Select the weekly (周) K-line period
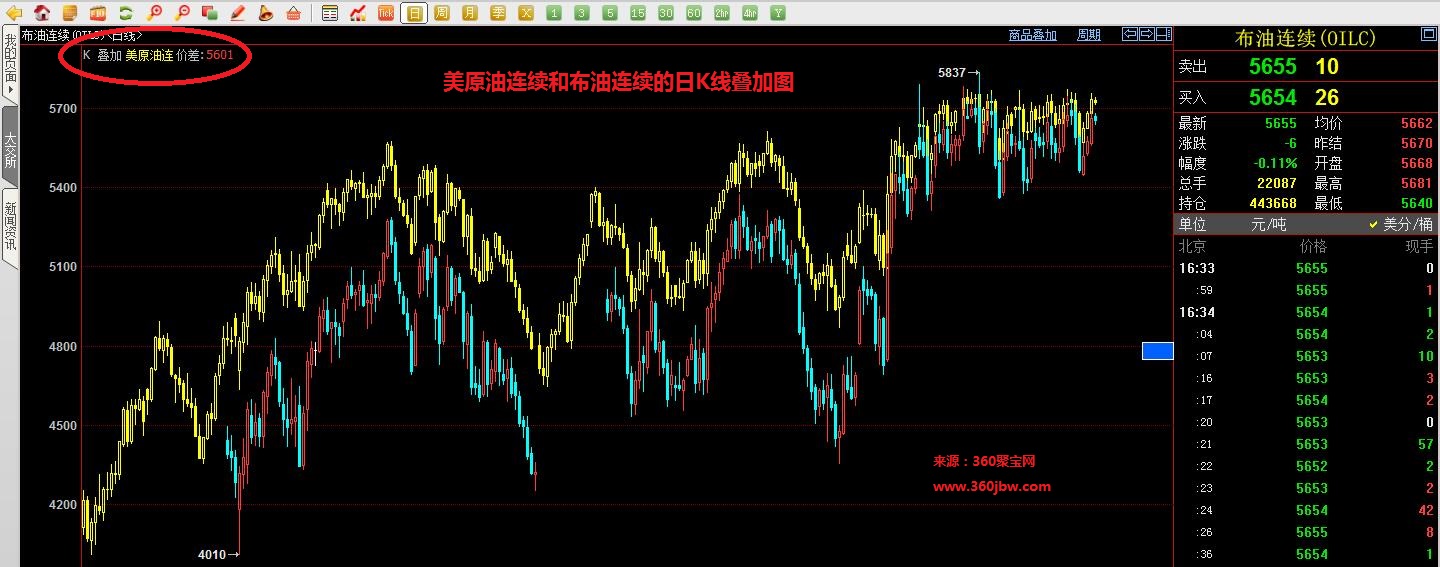Image resolution: width=1440 pixels, height=567 pixels. coord(442,13)
